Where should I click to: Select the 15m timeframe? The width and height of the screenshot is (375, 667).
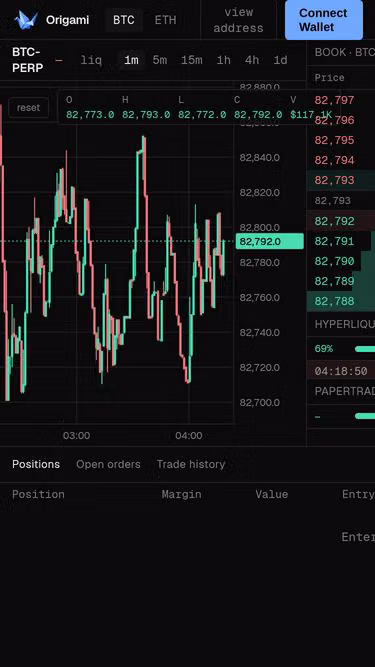coord(192,60)
